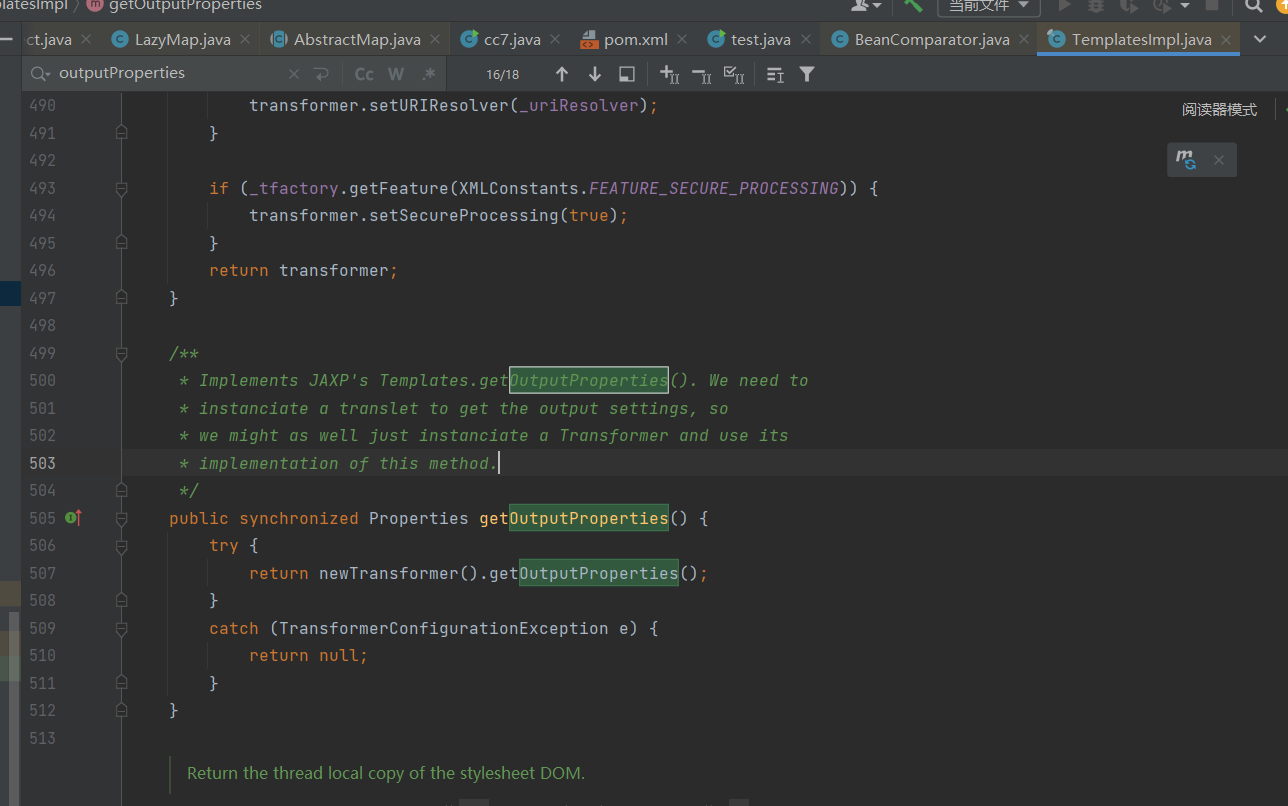This screenshot has width=1288, height=806.
Task: Open search results in Find window icon
Action: coord(627,74)
